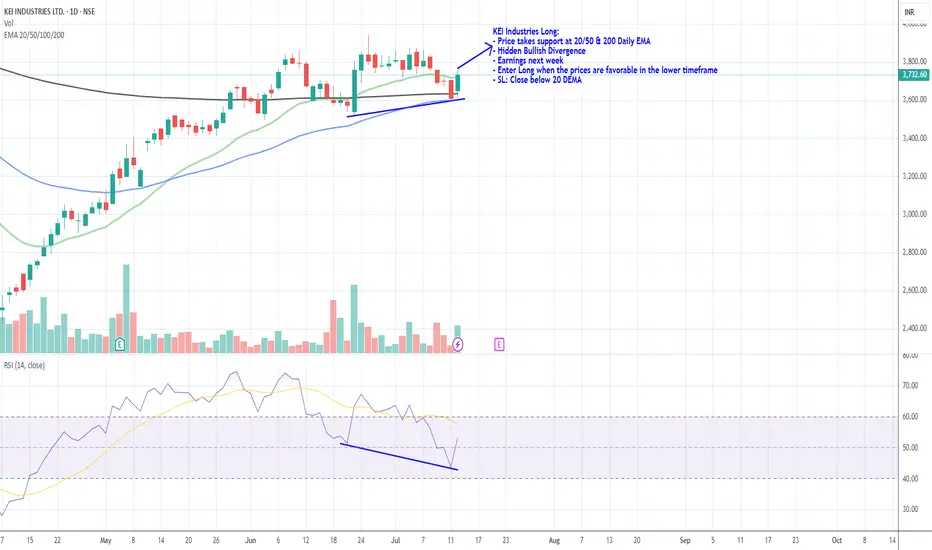Click the KEI INDUSTRIES LTD. symbol title
The height and width of the screenshot is (550, 932).
[x=49, y=11]
